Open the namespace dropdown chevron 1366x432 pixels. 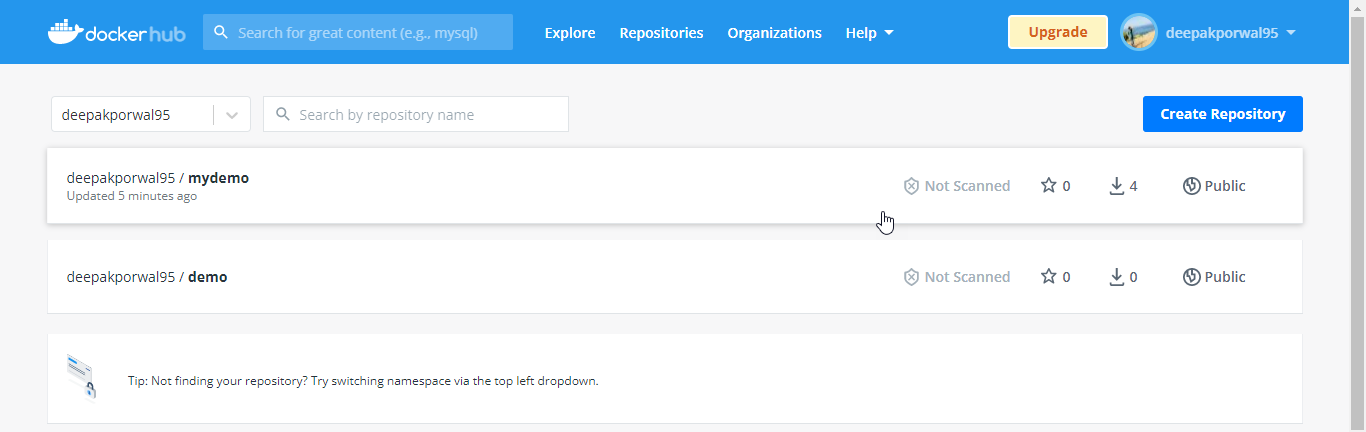[232, 115]
